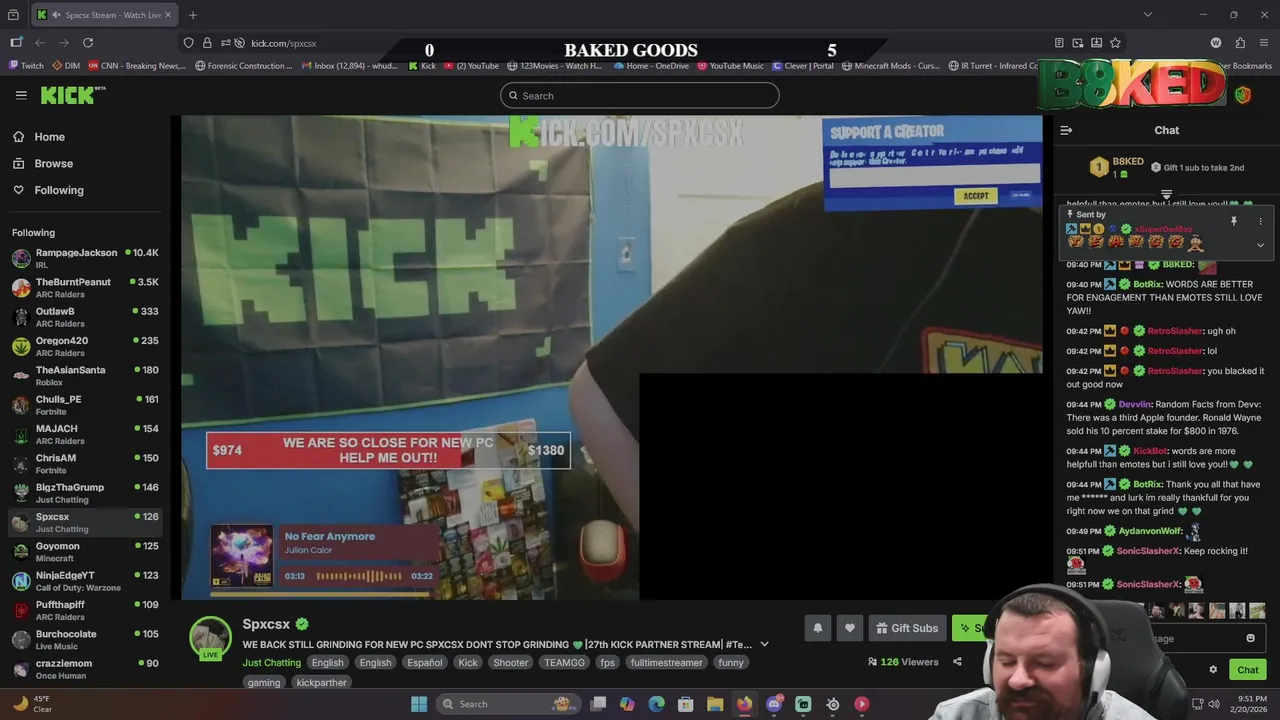Select Goyomon Minecraft stream

coord(85,552)
